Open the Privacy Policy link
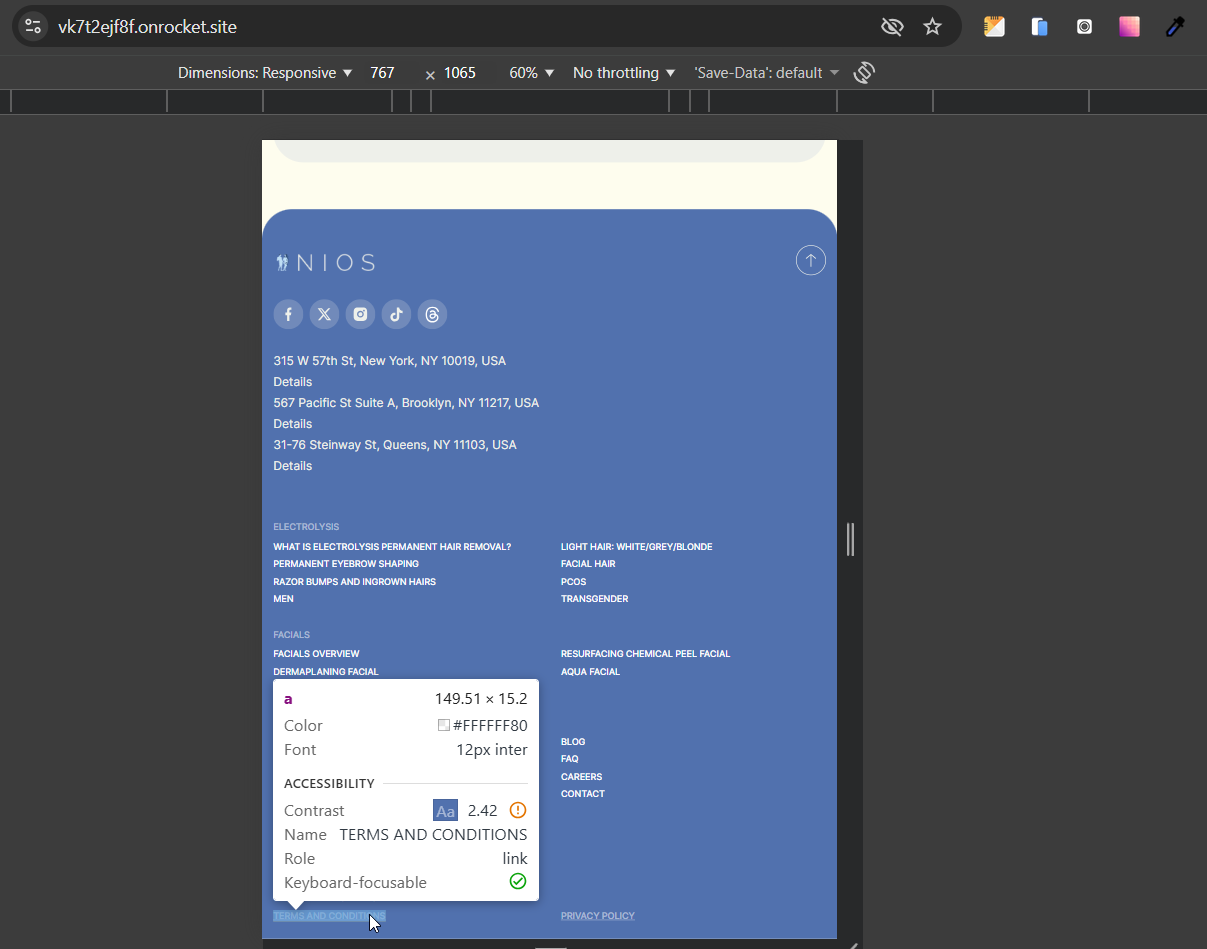 pyautogui.click(x=598, y=916)
